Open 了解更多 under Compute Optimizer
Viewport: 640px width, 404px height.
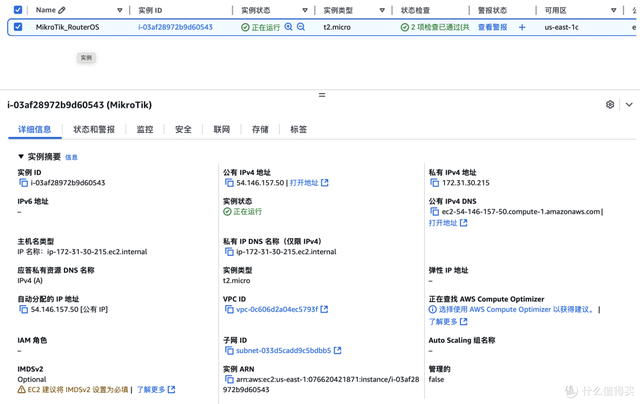[x=448, y=322]
